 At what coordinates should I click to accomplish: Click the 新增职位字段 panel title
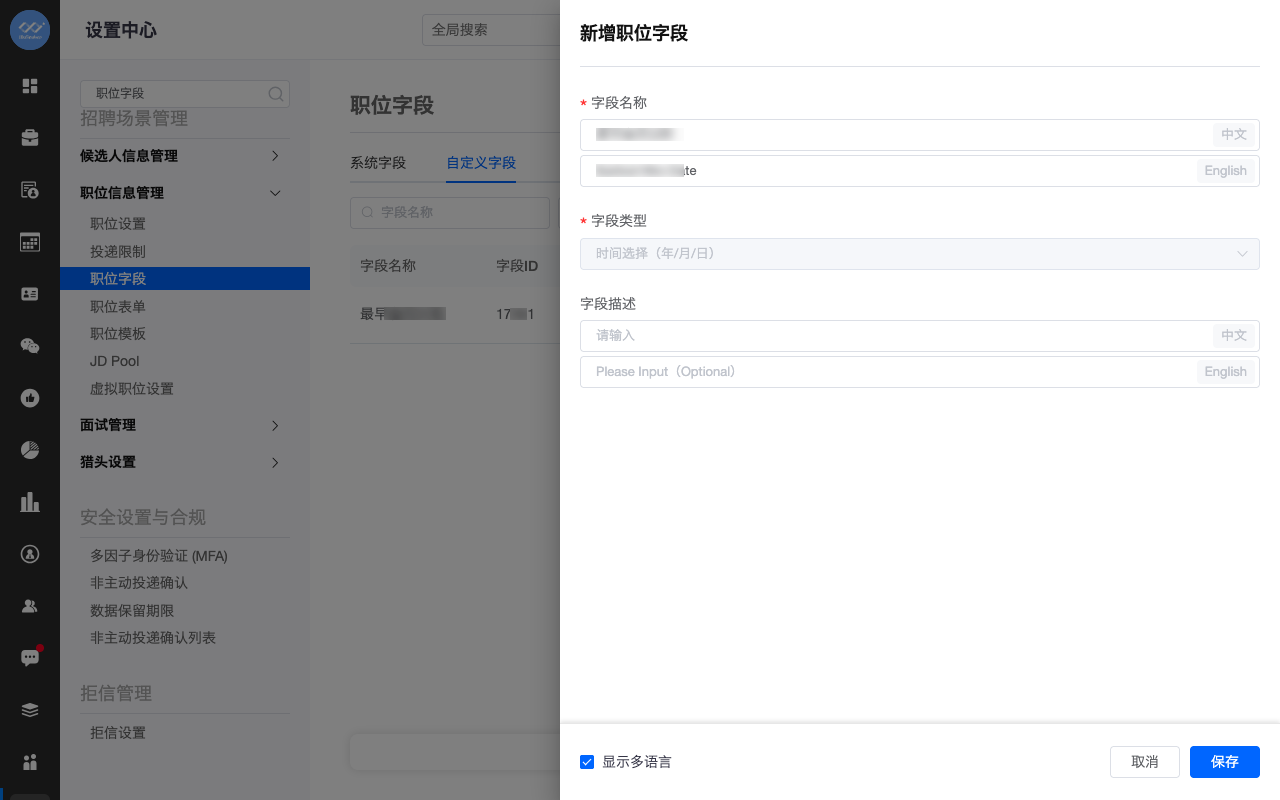[x=634, y=34]
